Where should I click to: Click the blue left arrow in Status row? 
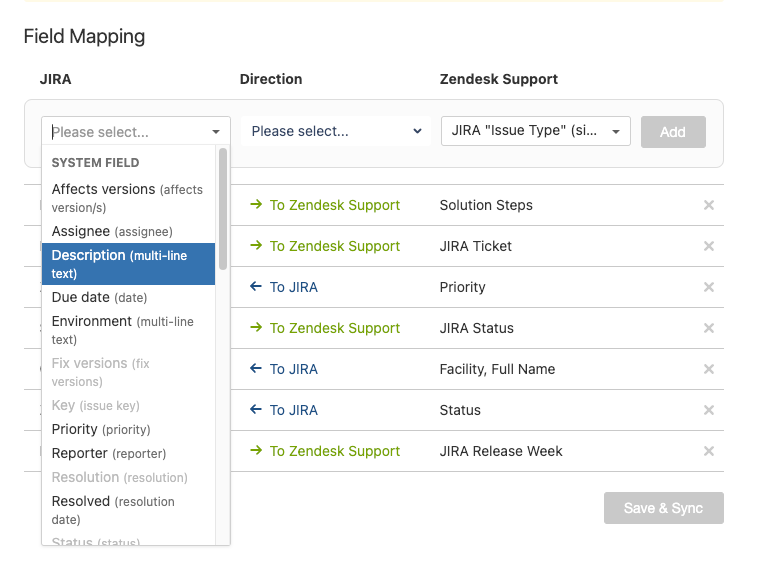(256, 409)
